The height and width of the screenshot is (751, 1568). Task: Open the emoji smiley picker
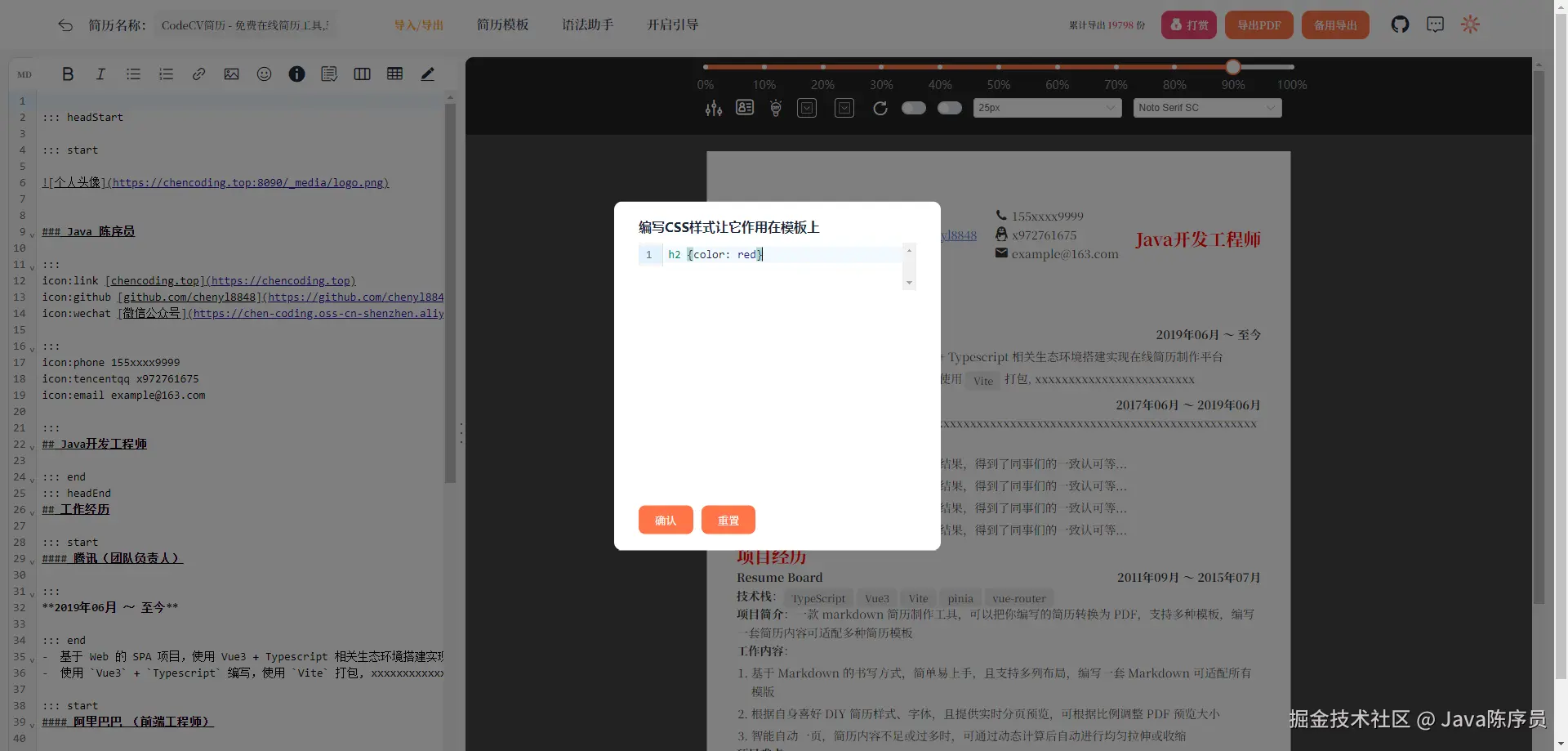pos(264,74)
